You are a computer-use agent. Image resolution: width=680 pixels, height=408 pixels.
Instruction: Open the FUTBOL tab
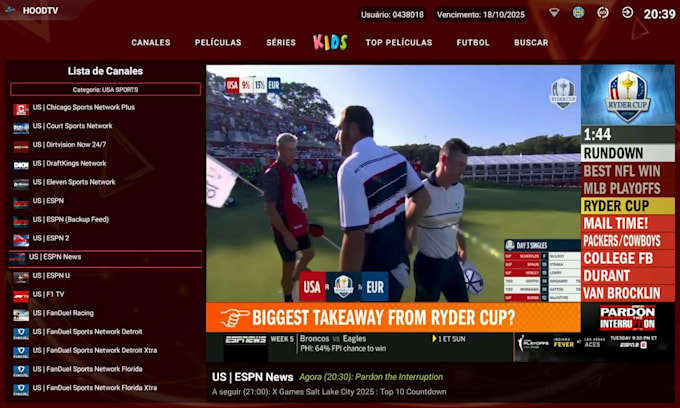pos(473,42)
